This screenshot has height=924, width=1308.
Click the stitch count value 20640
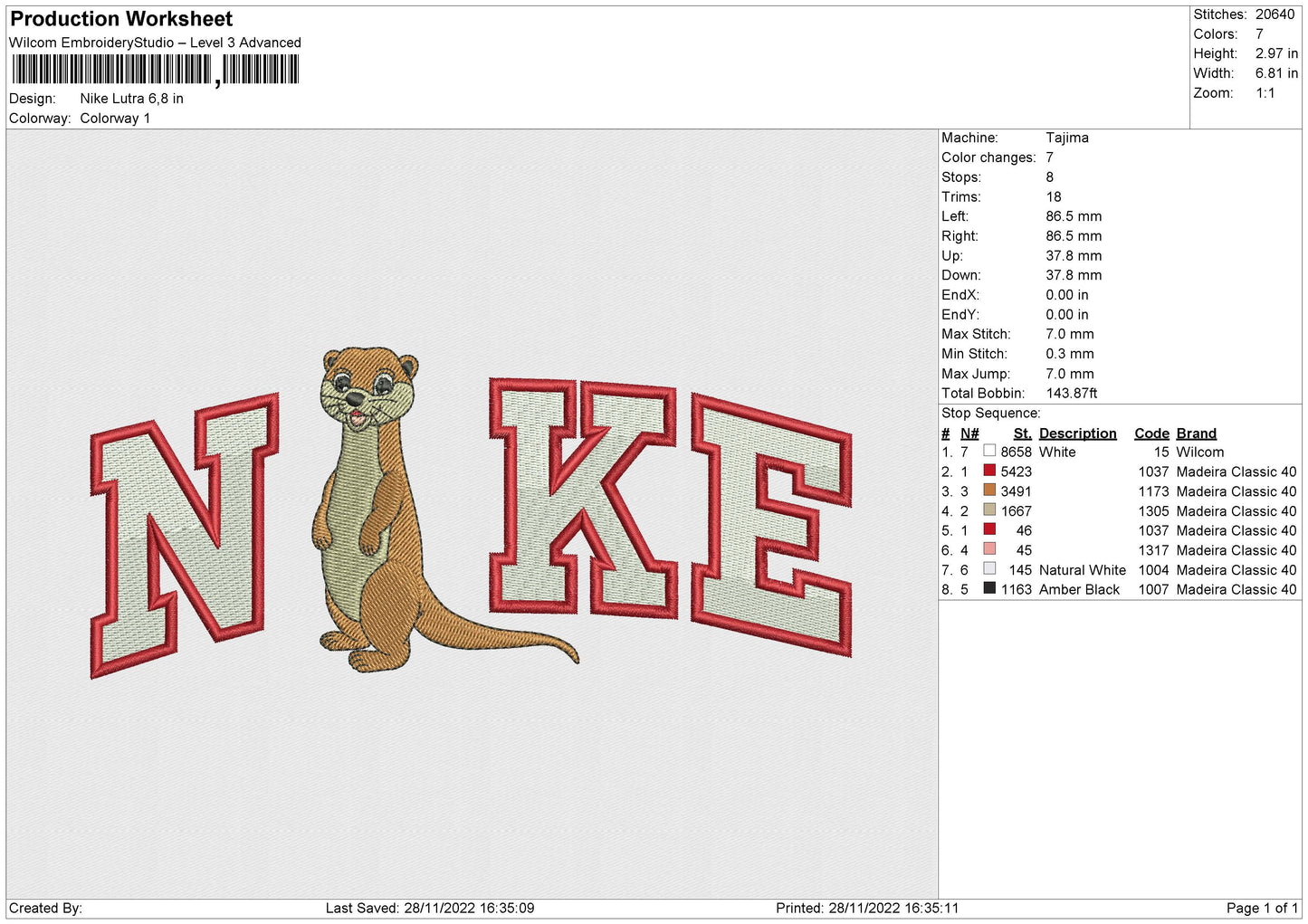1275,14
